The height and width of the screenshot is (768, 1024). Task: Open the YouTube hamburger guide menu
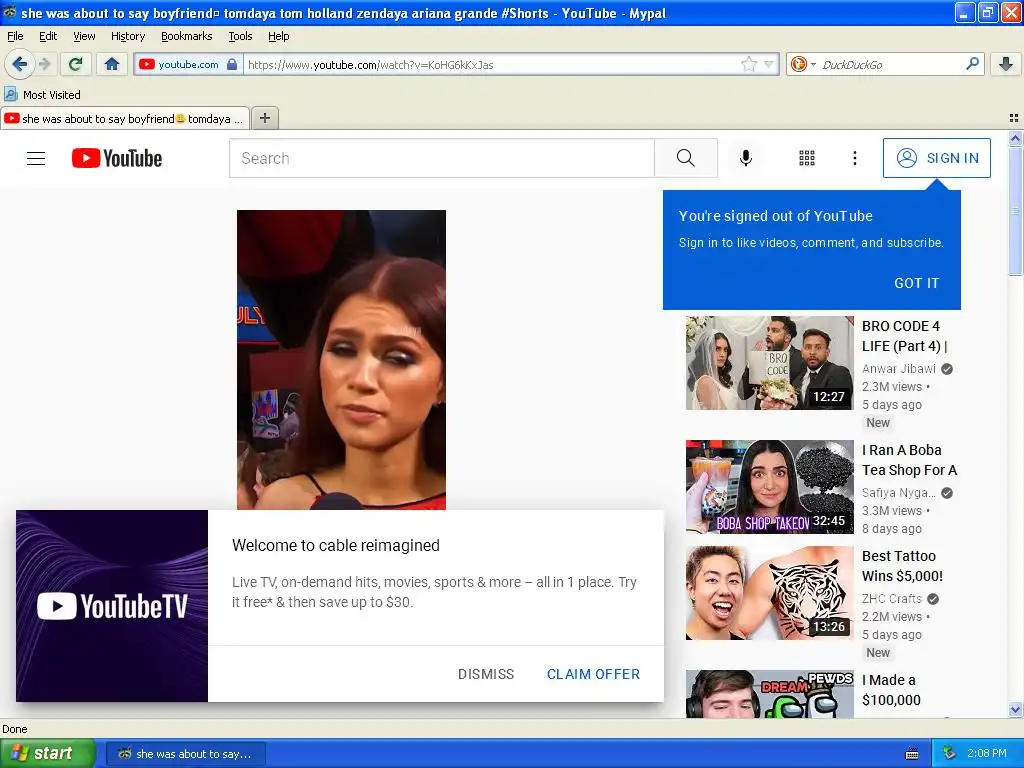click(x=36, y=158)
